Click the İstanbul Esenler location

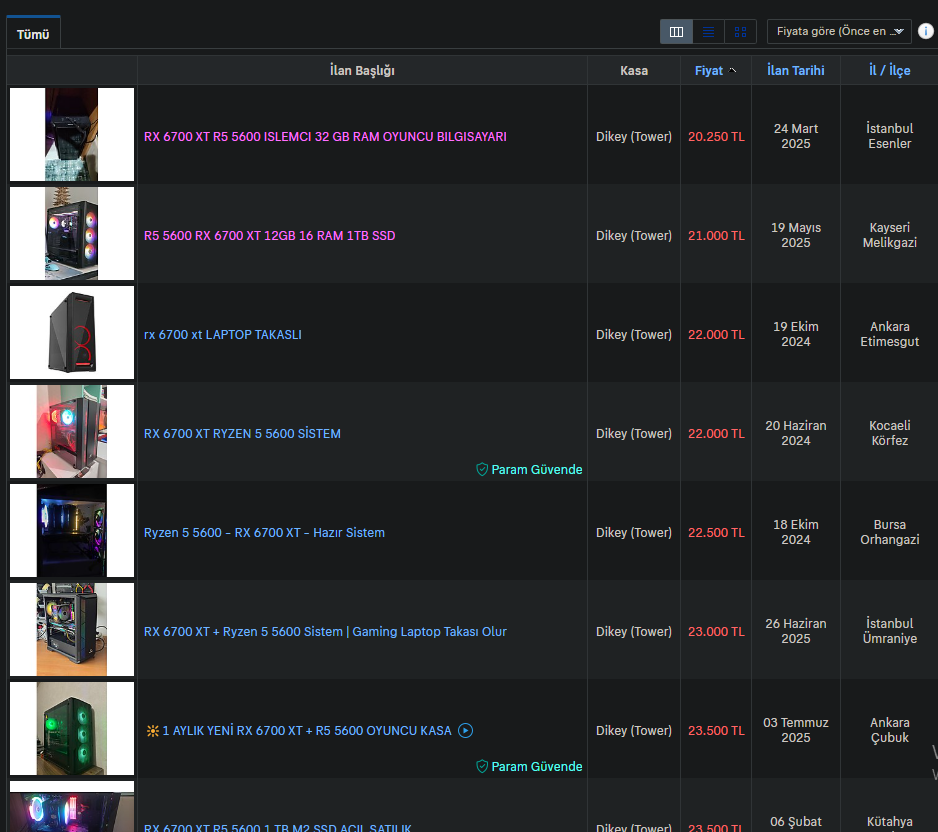click(x=890, y=136)
